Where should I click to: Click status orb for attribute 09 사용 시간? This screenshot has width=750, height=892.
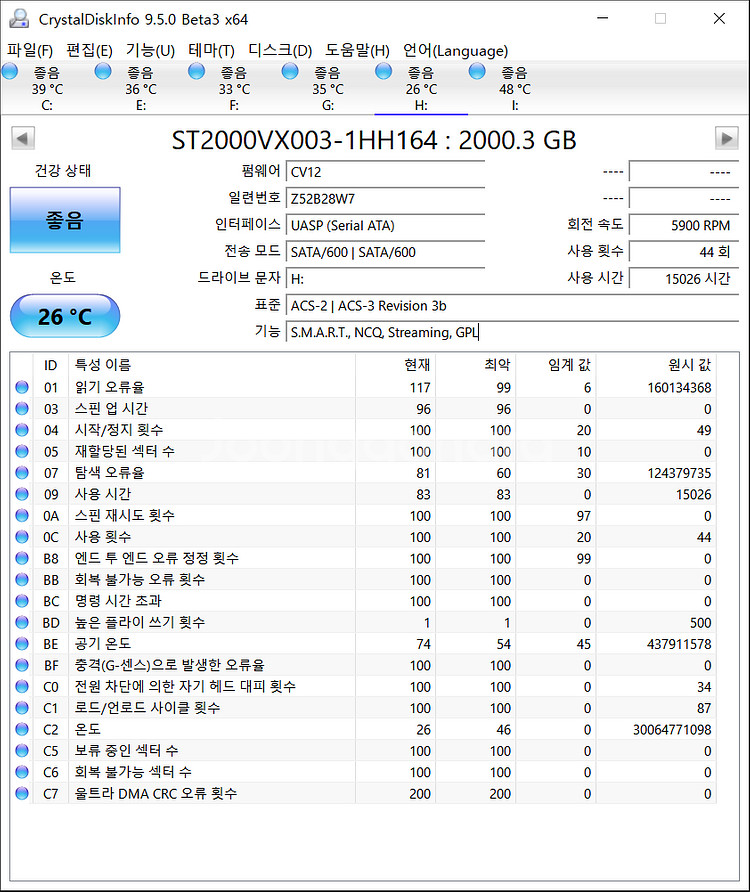pos(22,494)
